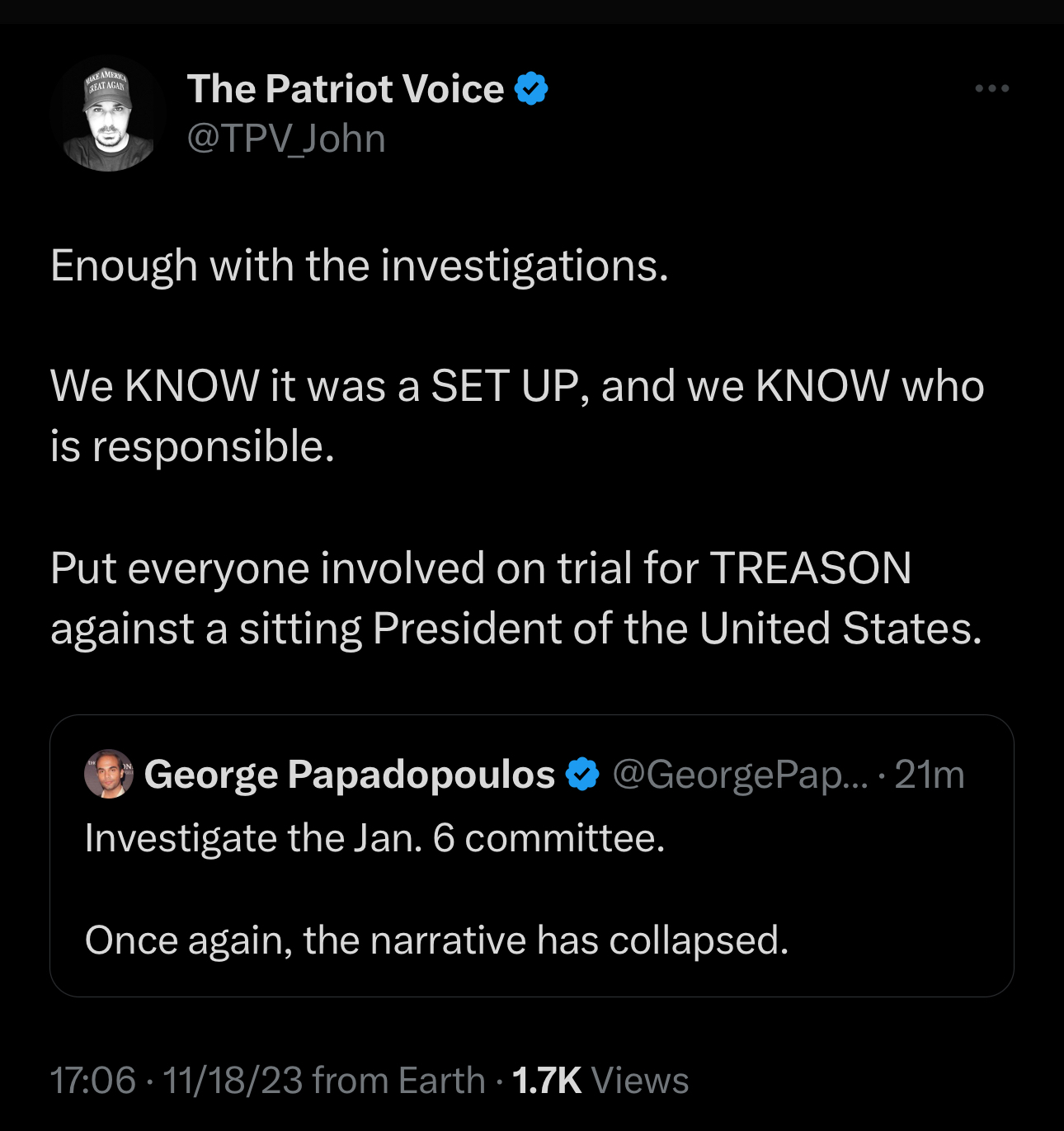Image resolution: width=1064 pixels, height=1131 pixels.
Task: Click the word "Views" in the tweet footer
Action: tap(640, 1080)
